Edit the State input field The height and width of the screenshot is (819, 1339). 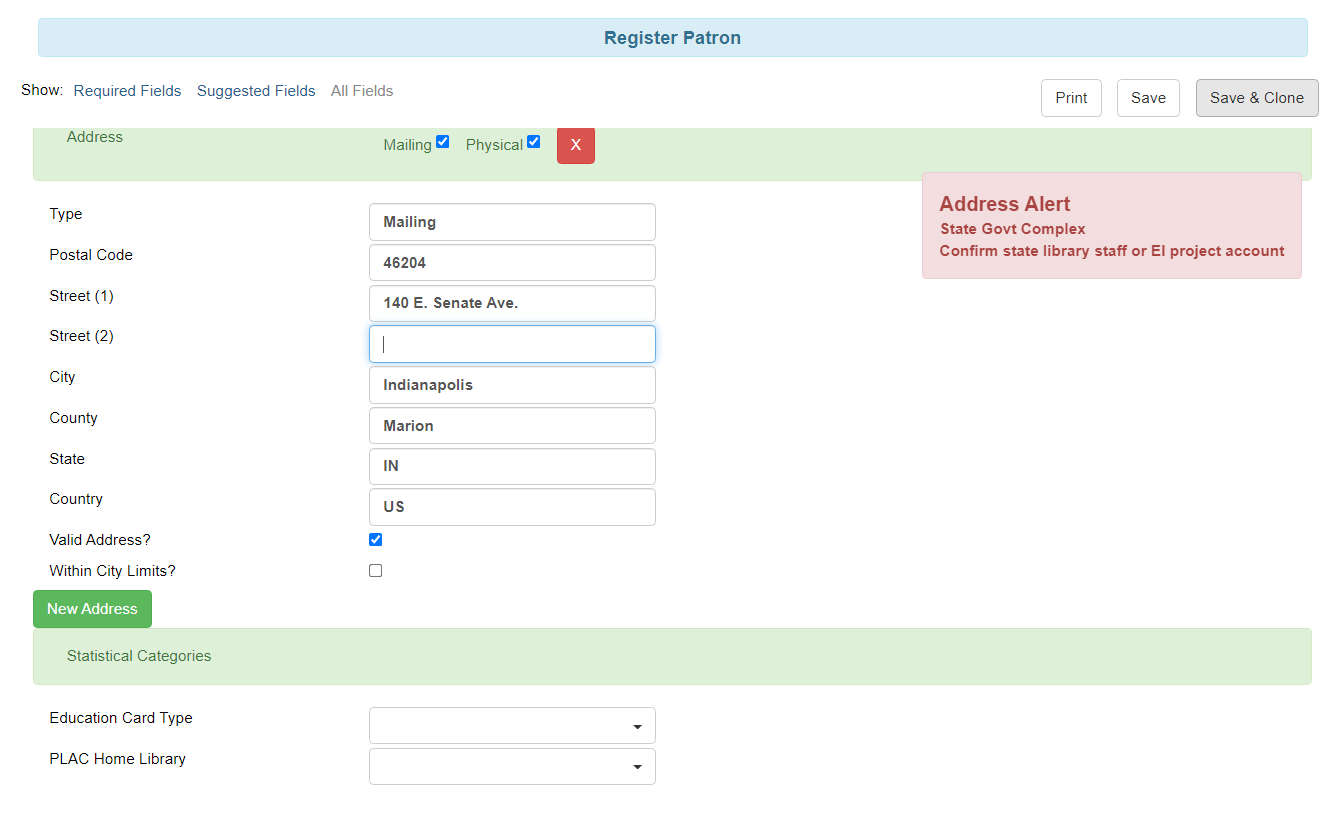coord(512,466)
